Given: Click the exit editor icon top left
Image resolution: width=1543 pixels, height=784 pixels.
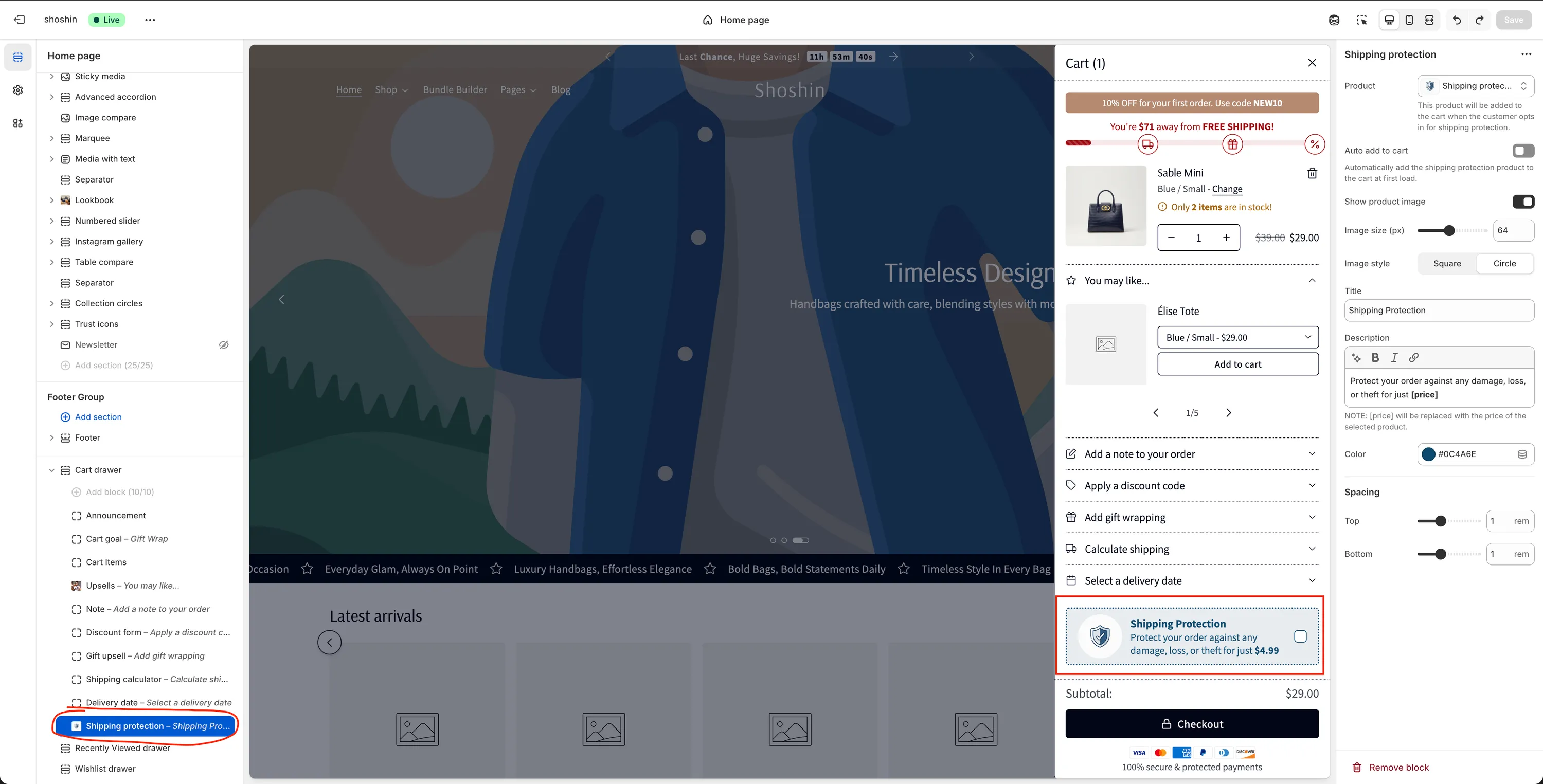Looking at the screenshot, I should coord(19,20).
